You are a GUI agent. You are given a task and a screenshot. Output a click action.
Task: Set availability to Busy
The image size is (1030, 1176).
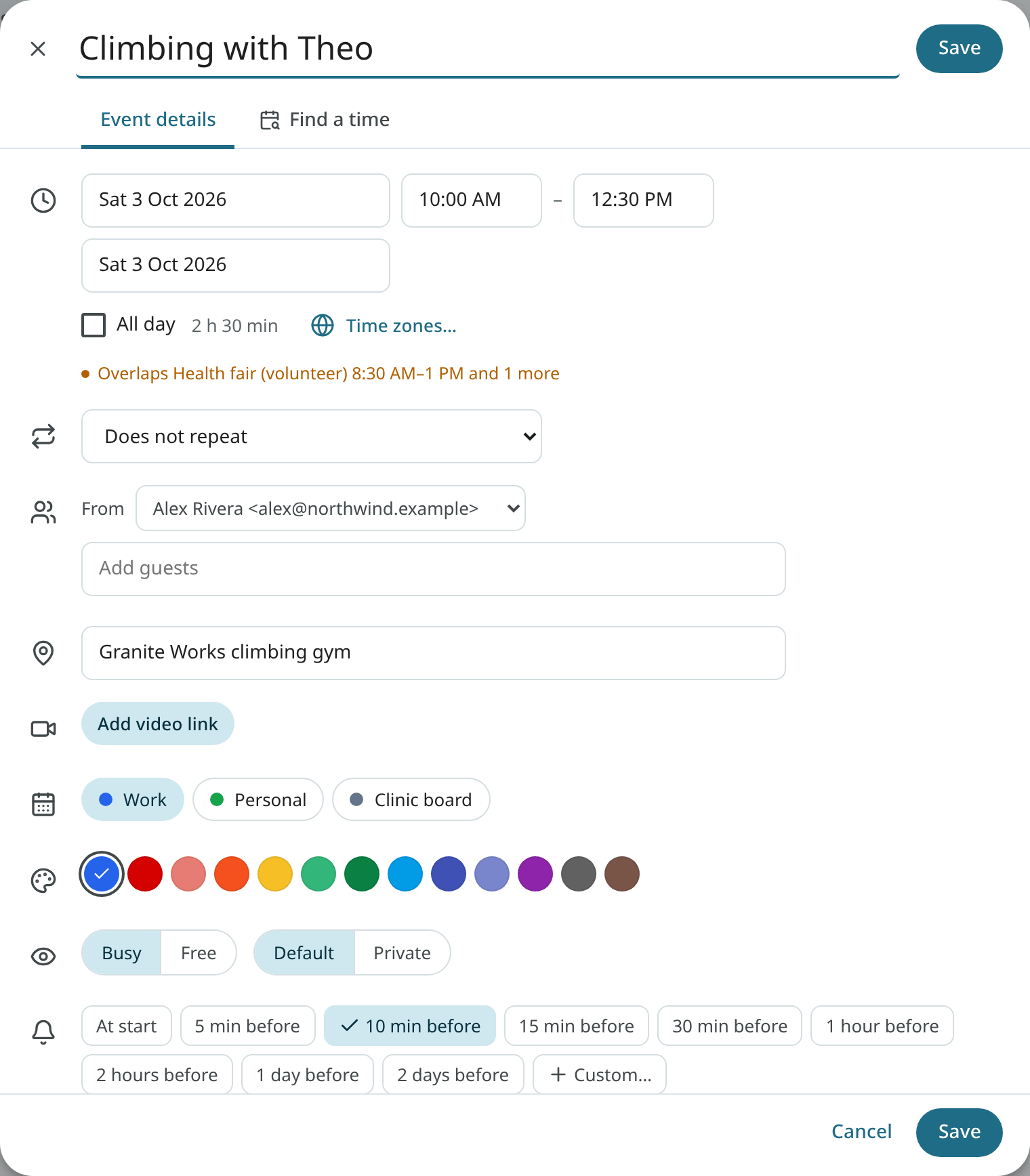point(121,952)
